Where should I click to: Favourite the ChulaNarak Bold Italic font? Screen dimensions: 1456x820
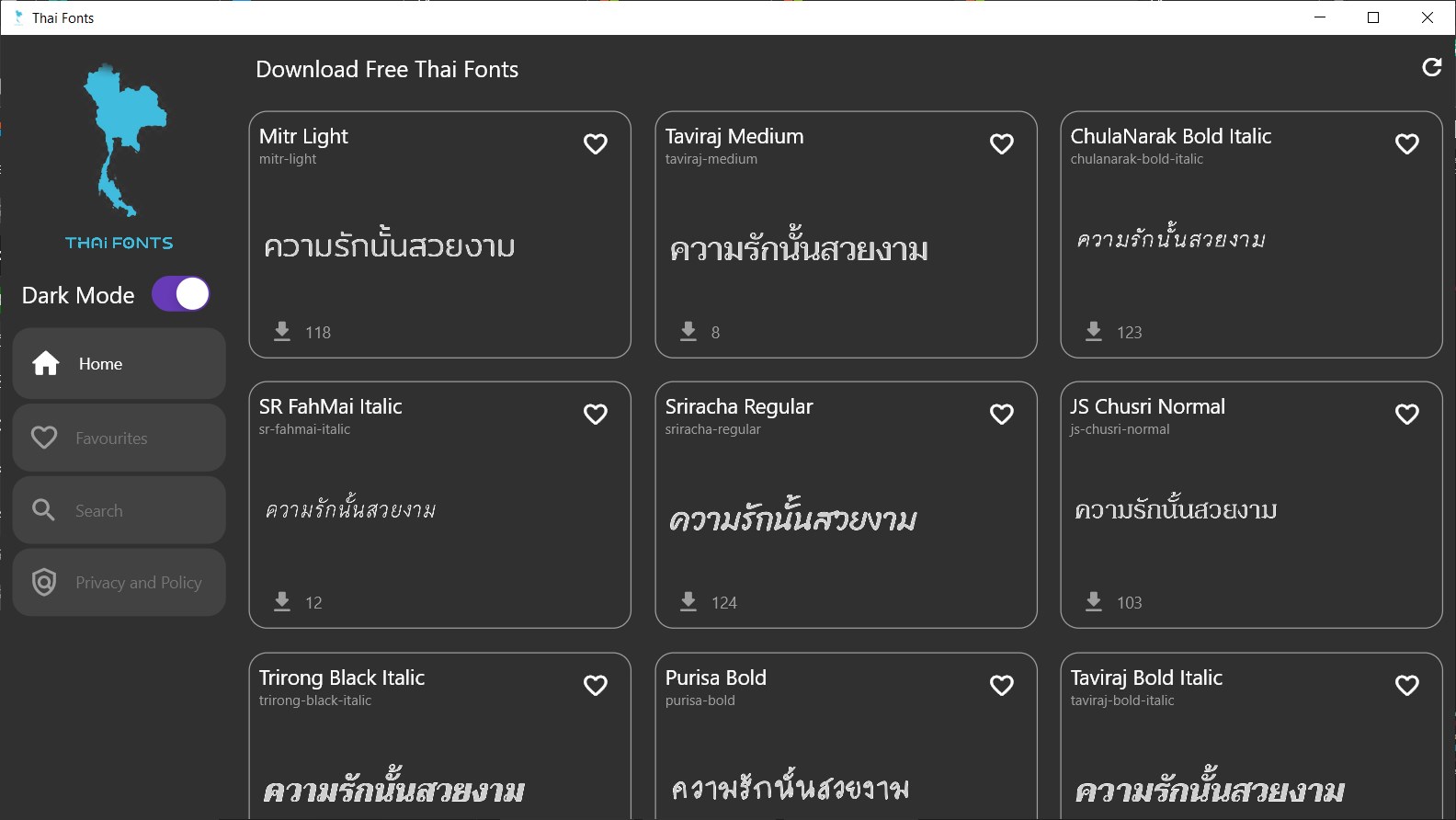tap(1407, 144)
